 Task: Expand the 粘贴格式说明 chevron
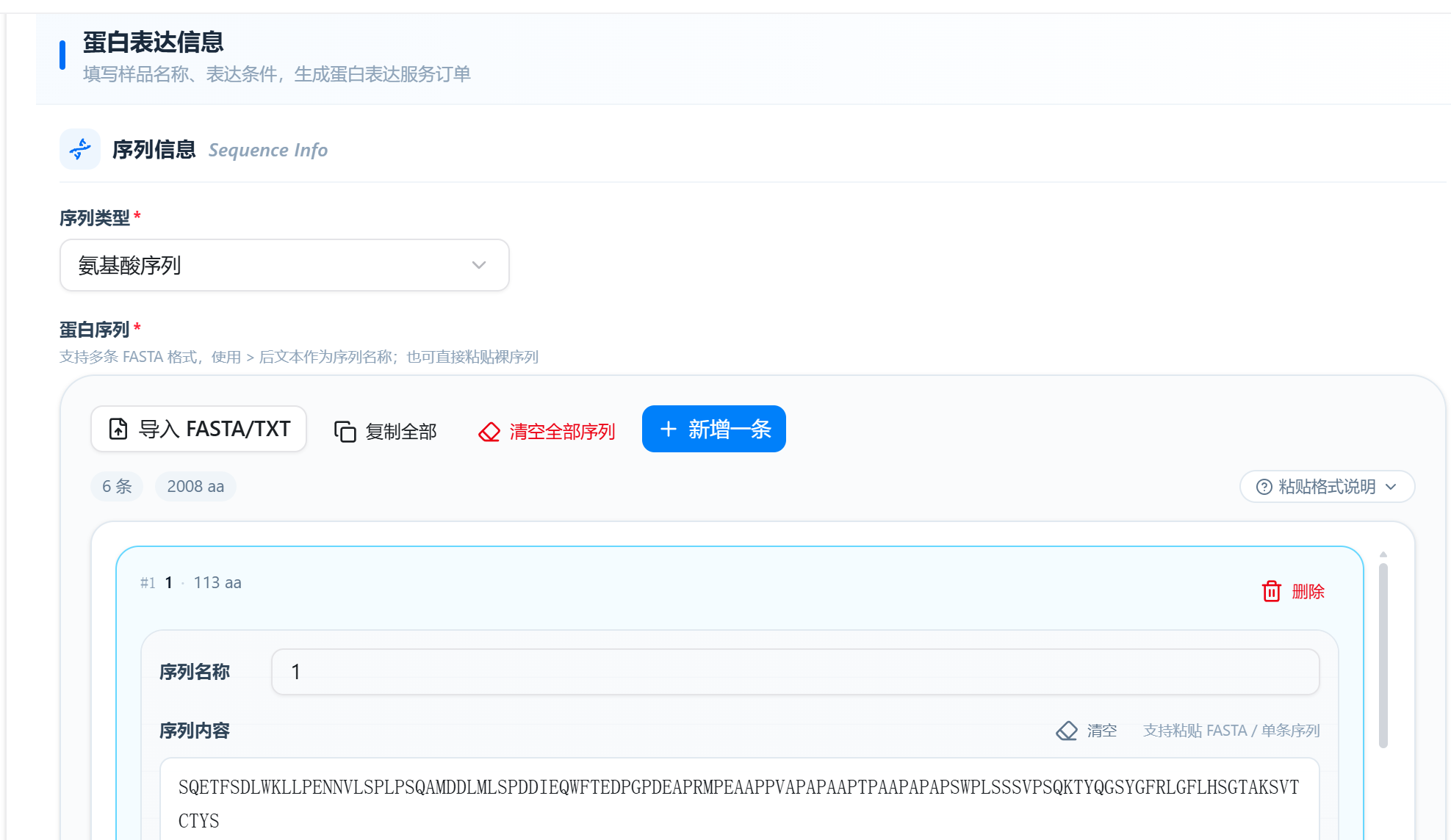point(1391,487)
